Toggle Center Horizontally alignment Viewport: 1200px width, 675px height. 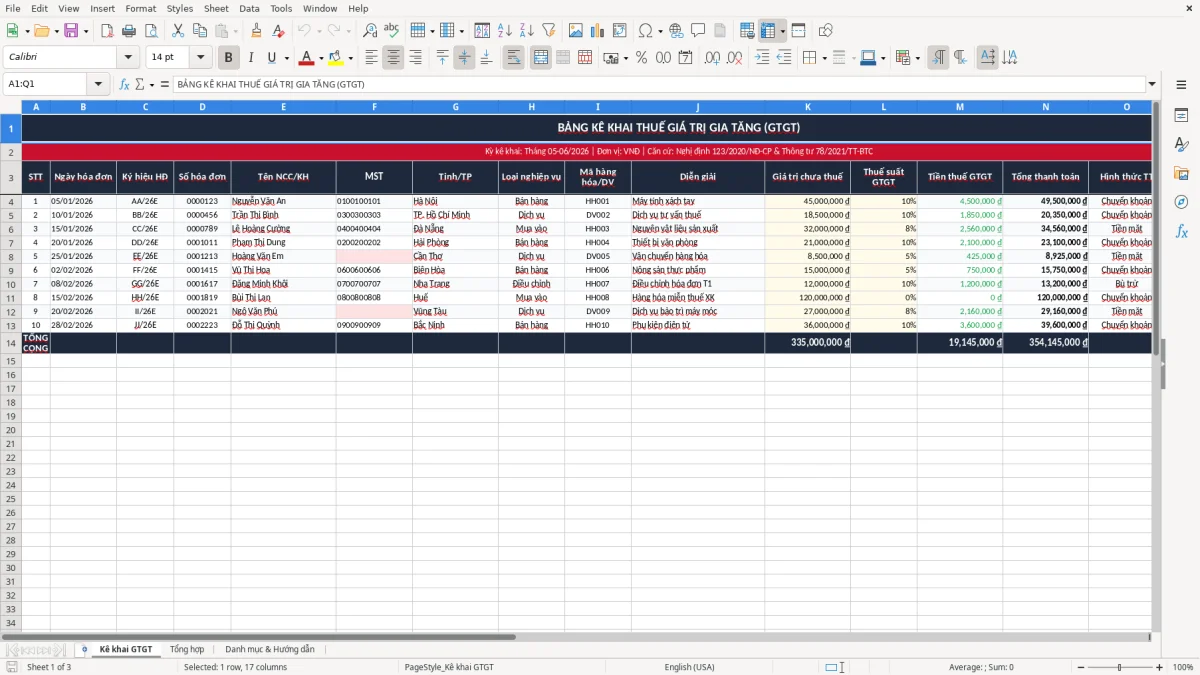393,58
